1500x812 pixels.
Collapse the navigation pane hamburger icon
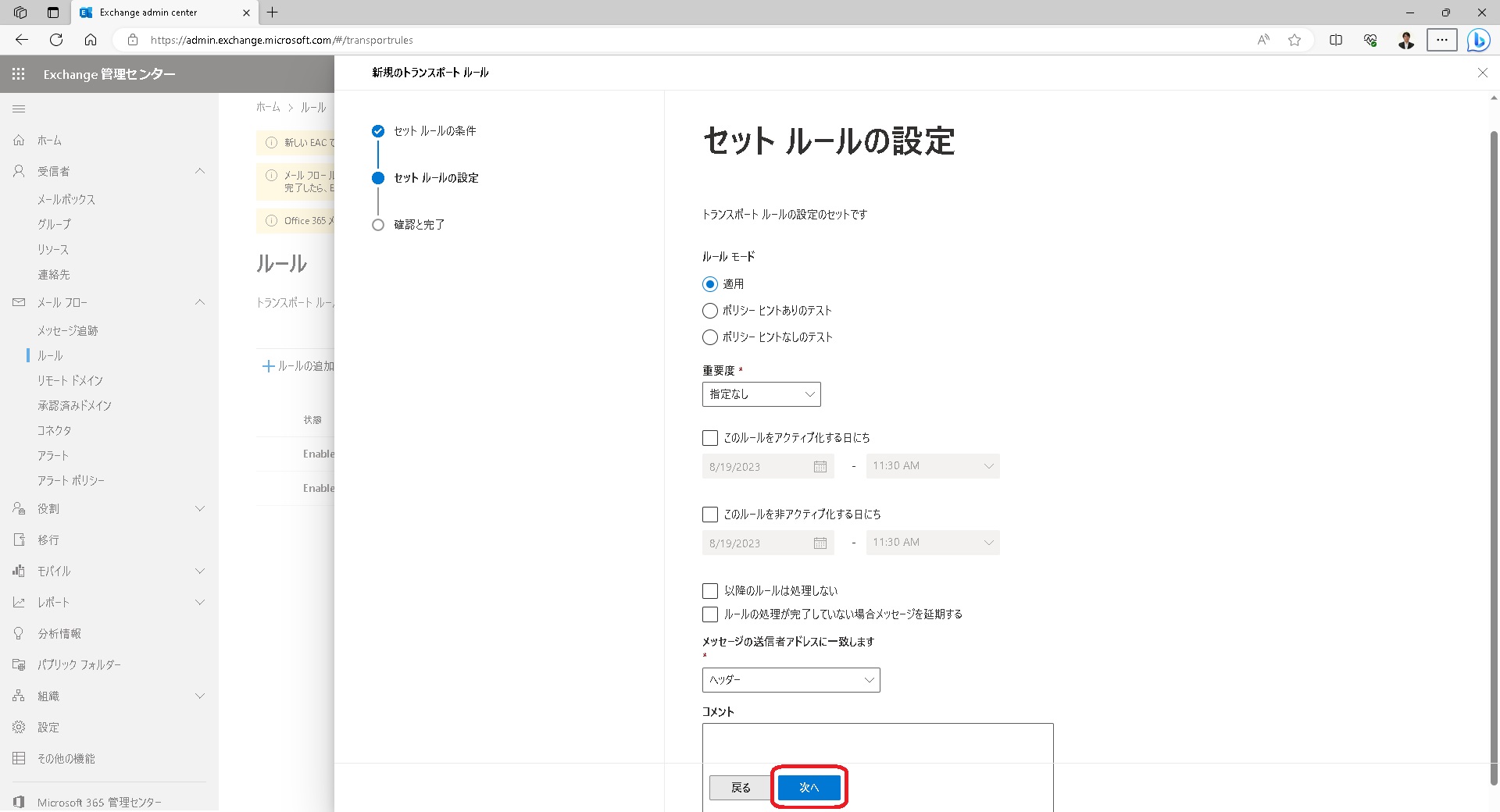pyautogui.click(x=20, y=109)
